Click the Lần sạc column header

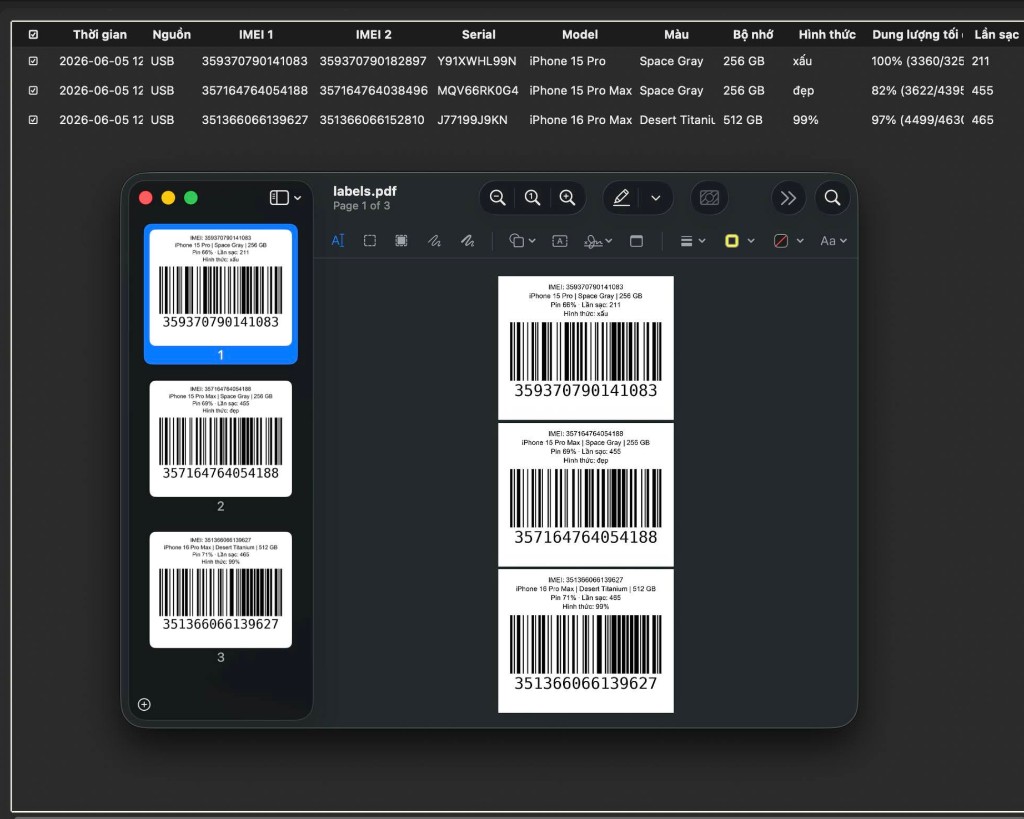(996, 35)
